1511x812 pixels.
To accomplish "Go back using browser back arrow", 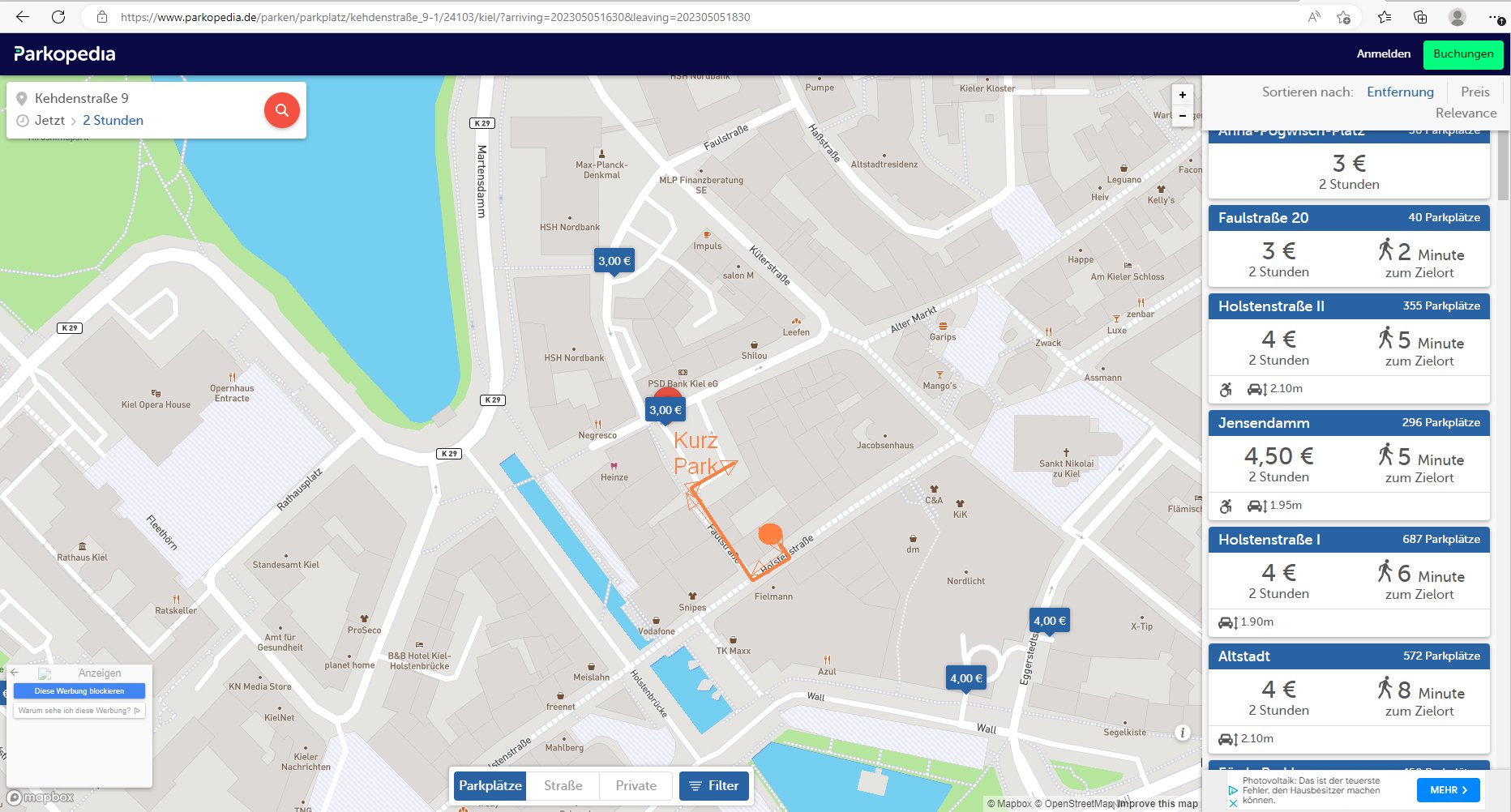I will pos(22,16).
